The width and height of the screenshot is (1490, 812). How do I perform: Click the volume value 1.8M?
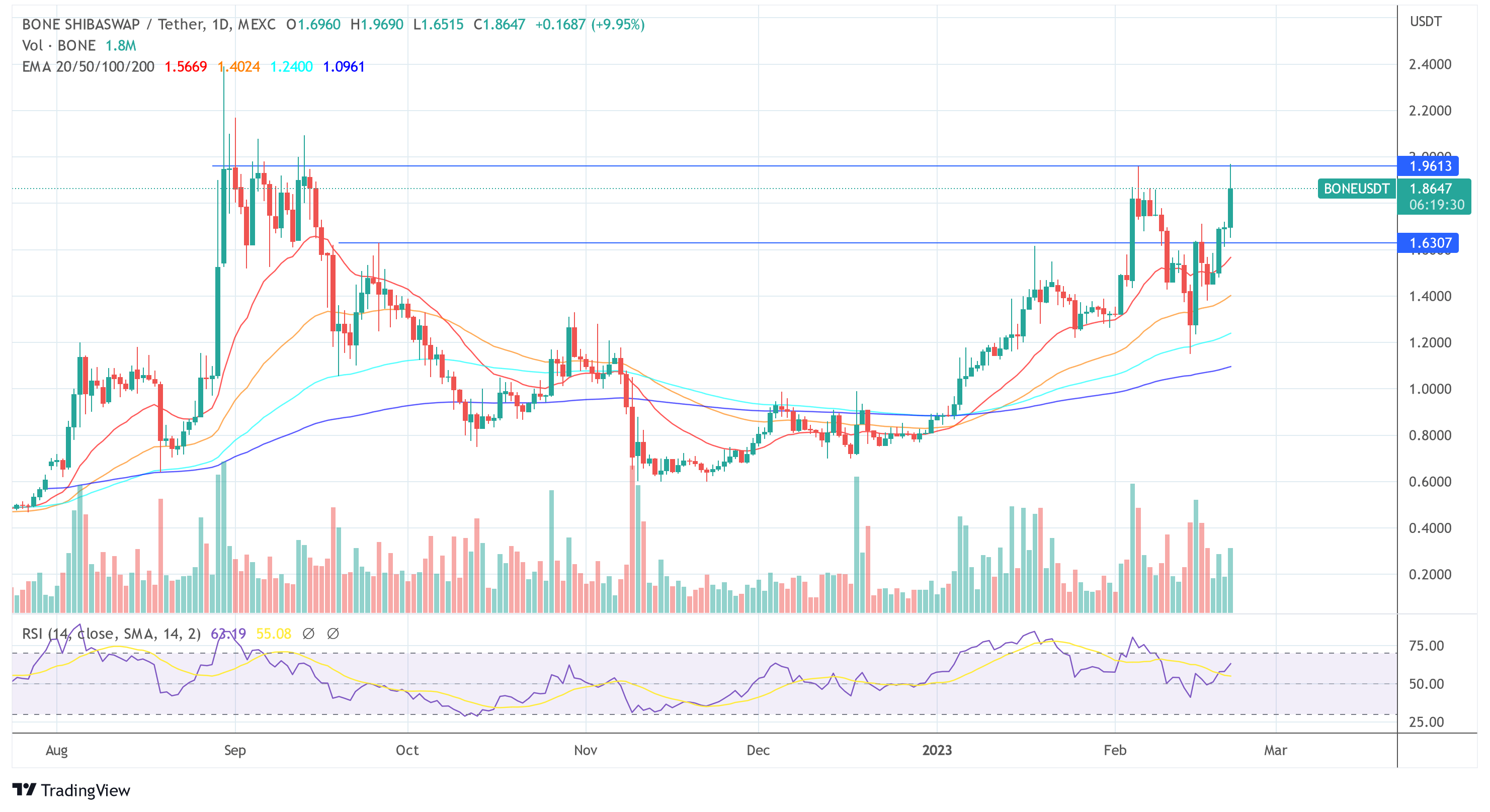point(121,46)
